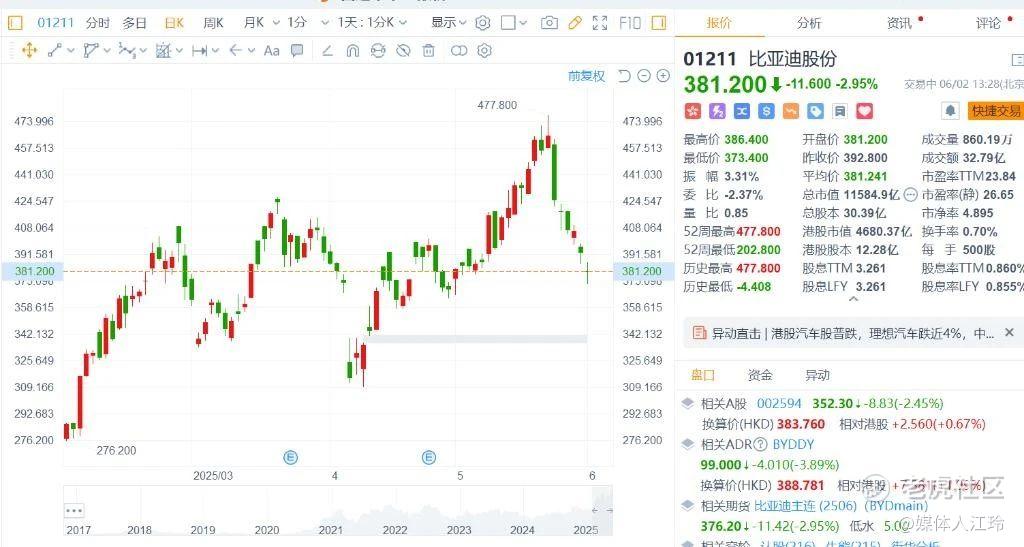Viewport: 1024px width, 547px height.
Task: Open 快捷交易 quick trade
Action: [995, 111]
